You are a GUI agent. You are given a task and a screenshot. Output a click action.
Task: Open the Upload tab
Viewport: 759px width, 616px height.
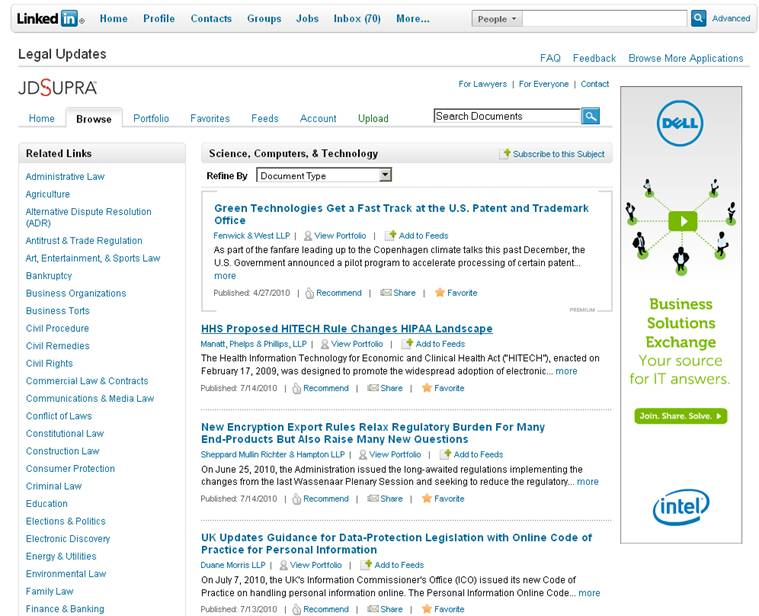(x=373, y=119)
